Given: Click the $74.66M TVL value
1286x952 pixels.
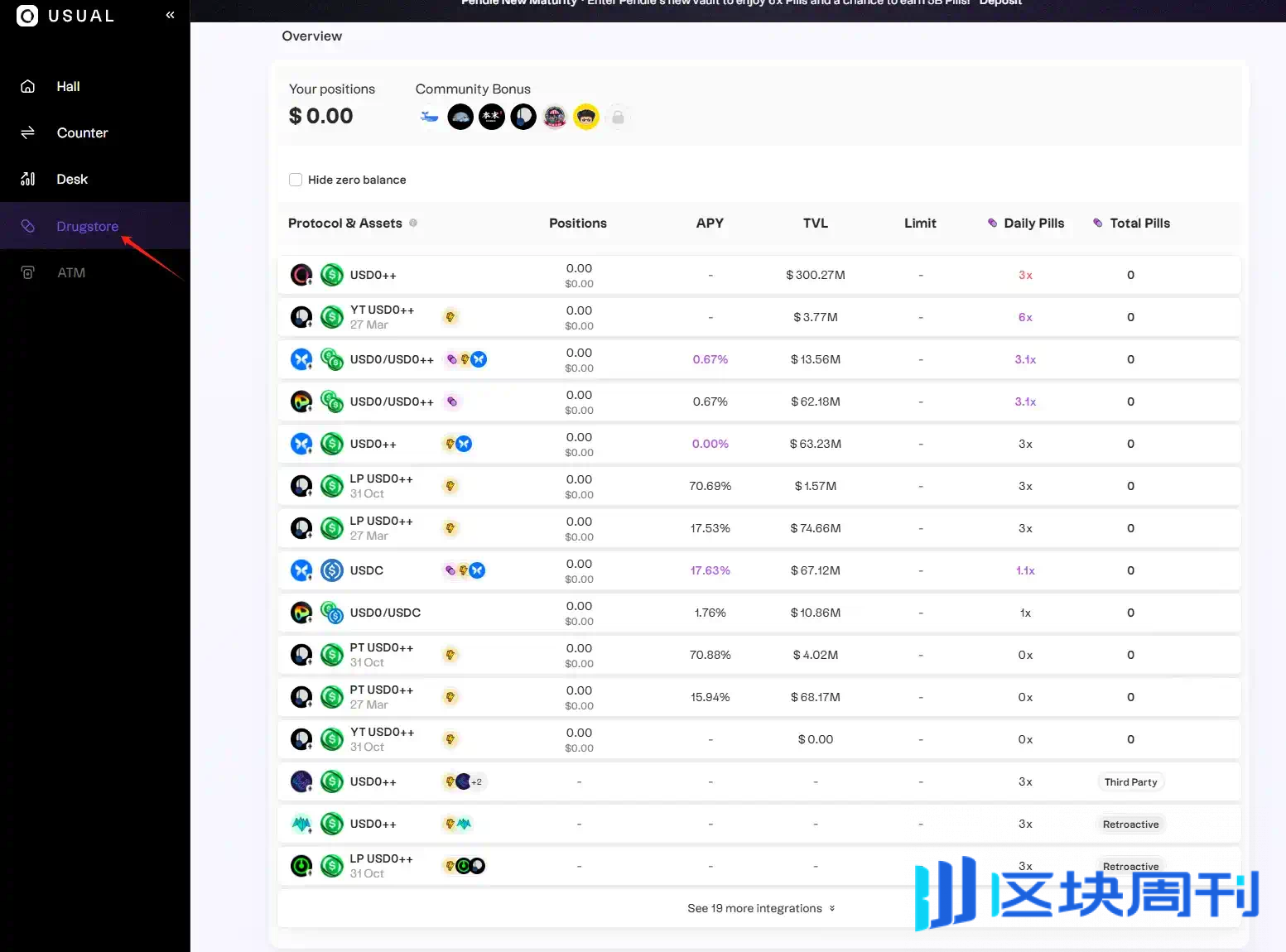Looking at the screenshot, I should (x=816, y=528).
